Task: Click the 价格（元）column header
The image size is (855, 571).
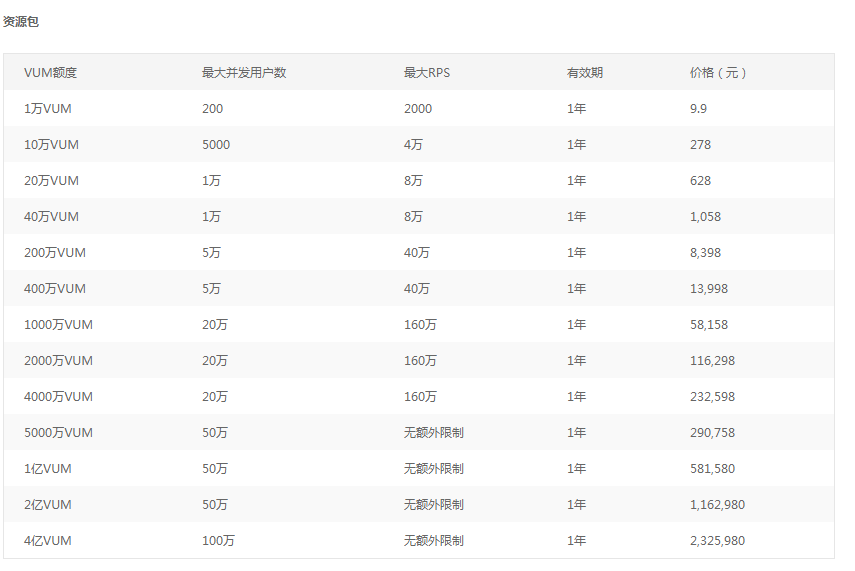Action: pyautogui.click(x=718, y=73)
